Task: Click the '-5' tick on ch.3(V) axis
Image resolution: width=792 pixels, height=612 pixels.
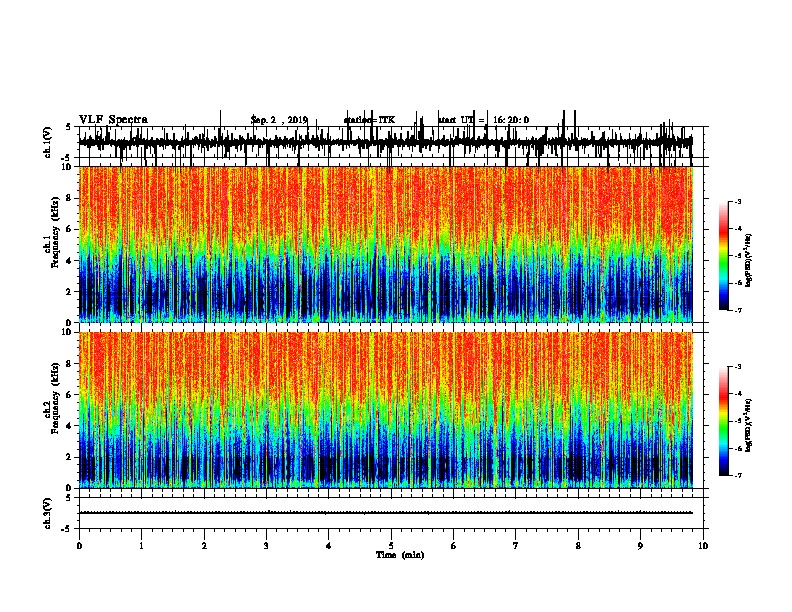Action: pyautogui.click(x=67, y=529)
